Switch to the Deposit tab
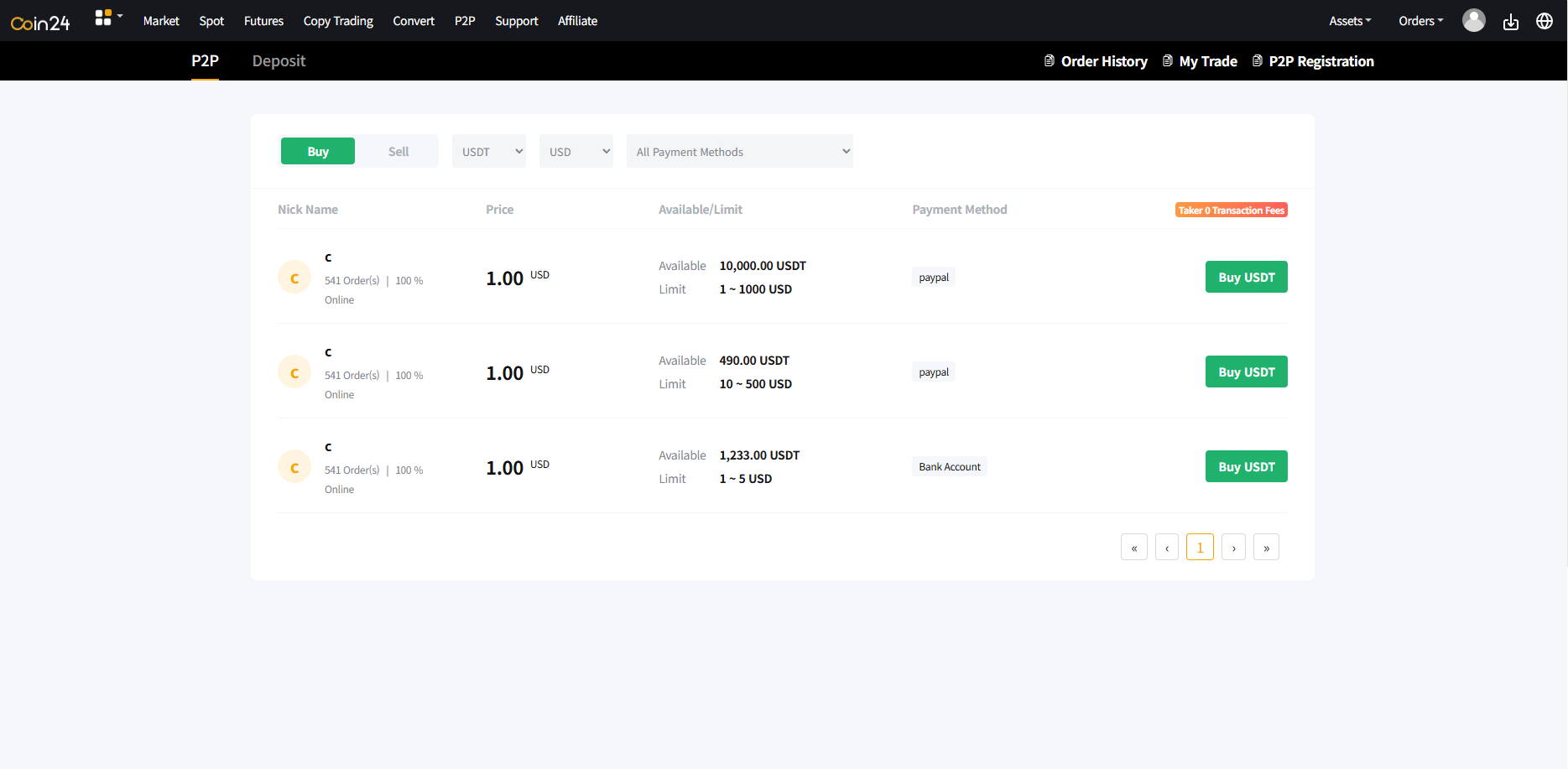This screenshot has width=1568, height=769. click(279, 60)
